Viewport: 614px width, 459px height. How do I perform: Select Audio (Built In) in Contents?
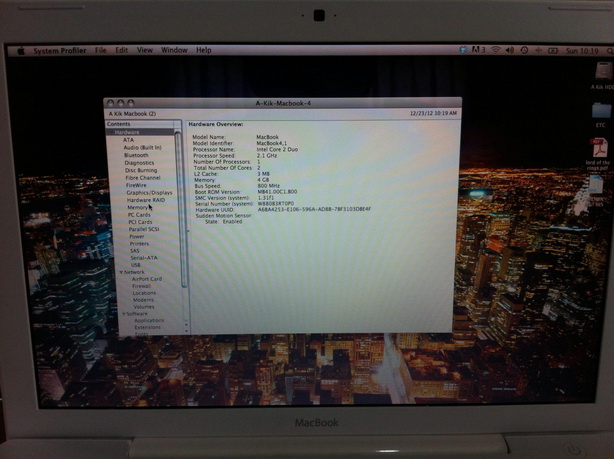point(143,148)
